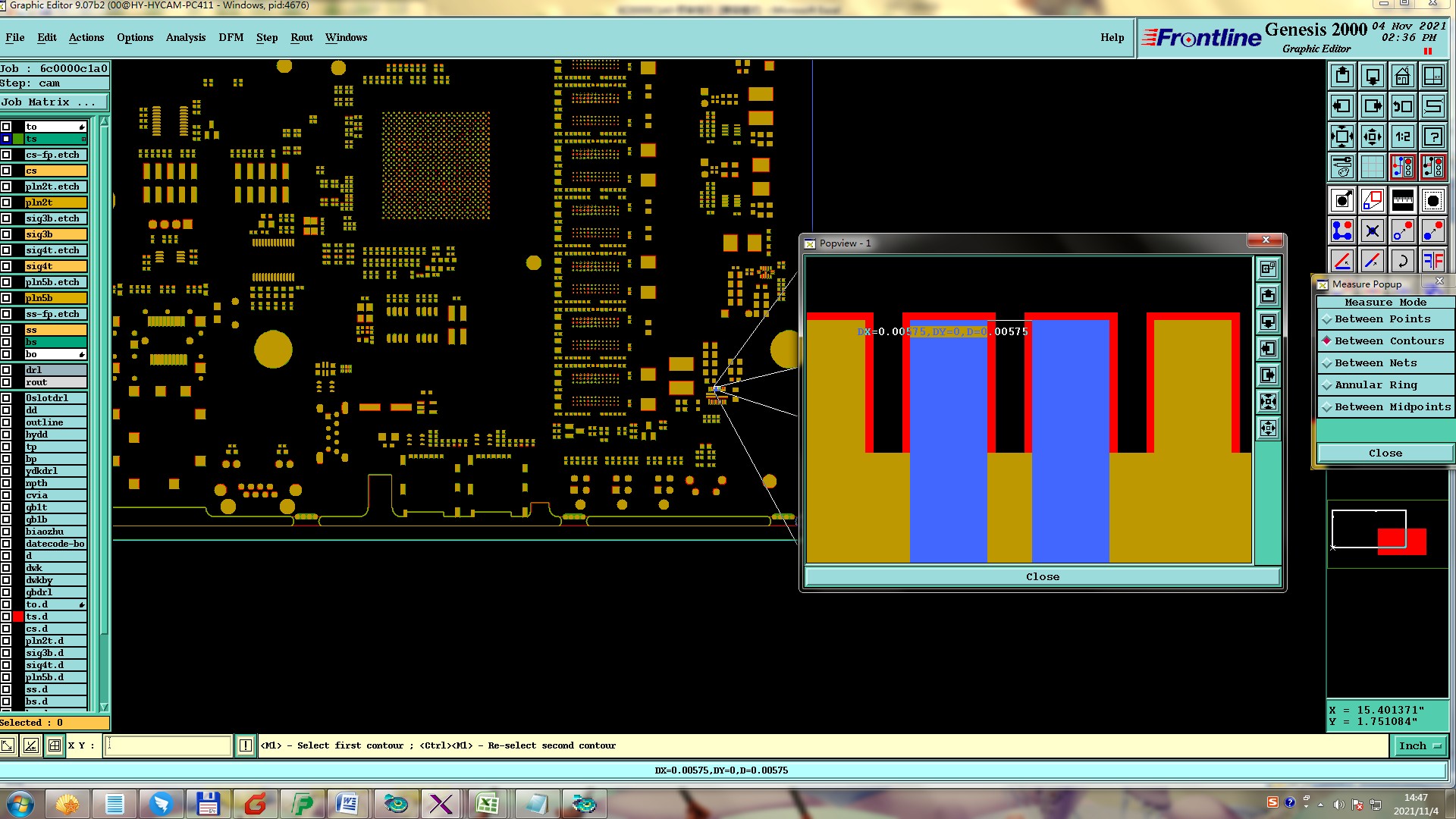Select the ruler measure tool icon
Viewport: 1456px width, 819px height.
click(x=1402, y=200)
